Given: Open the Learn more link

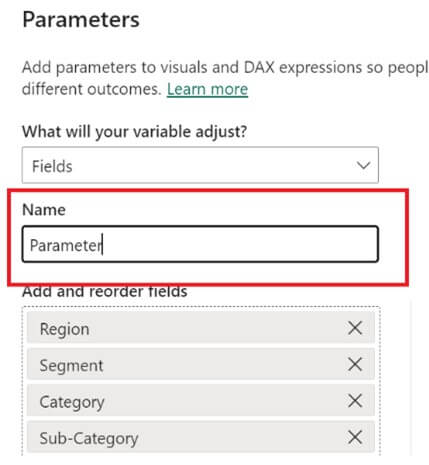Looking at the screenshot, I should [207, 89].
